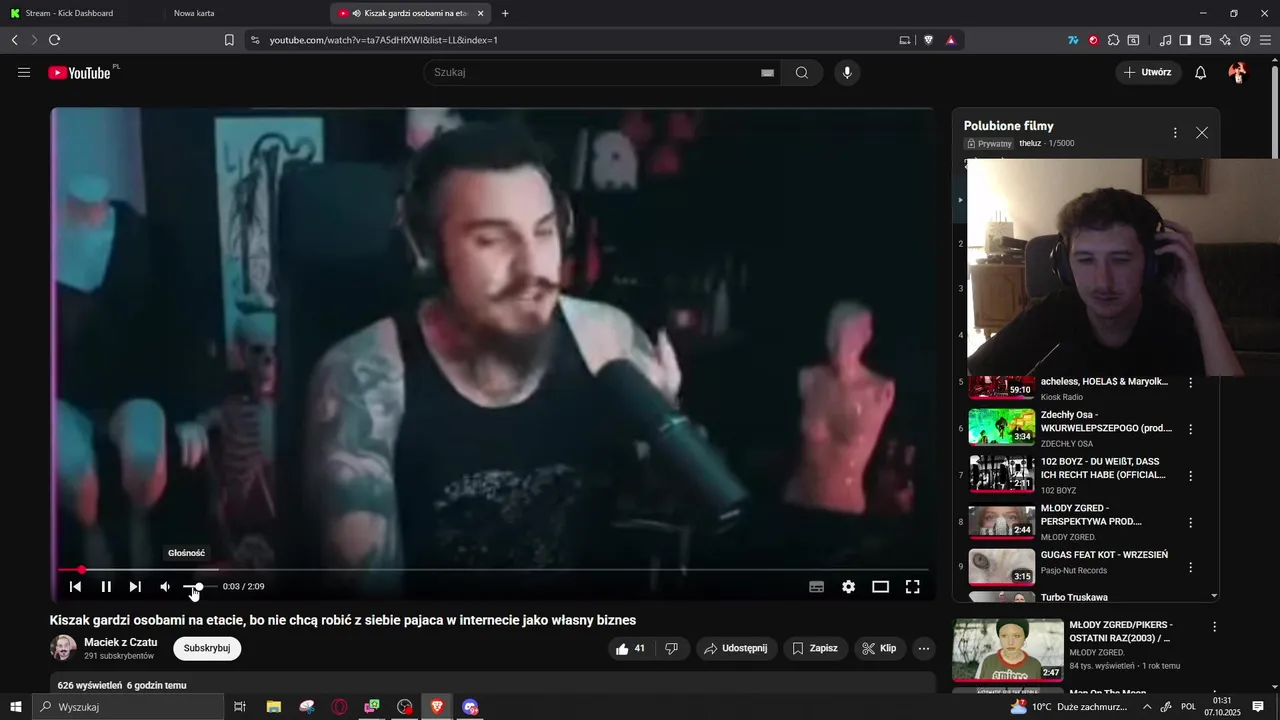Open a new browser tab with plus

click(x=505, y=13)
